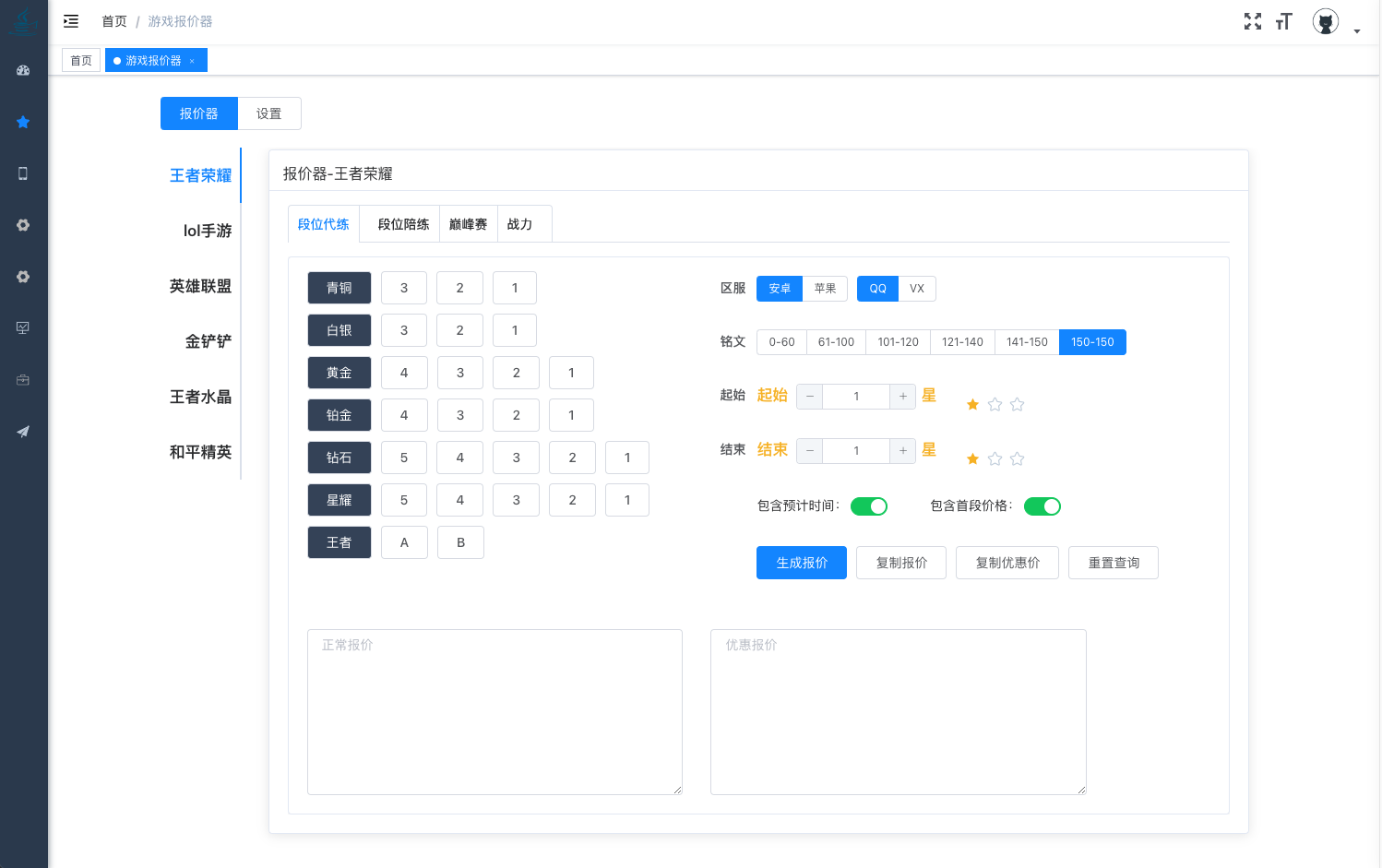Decrease 结束 star count
1382x868 pixels.
810,451
